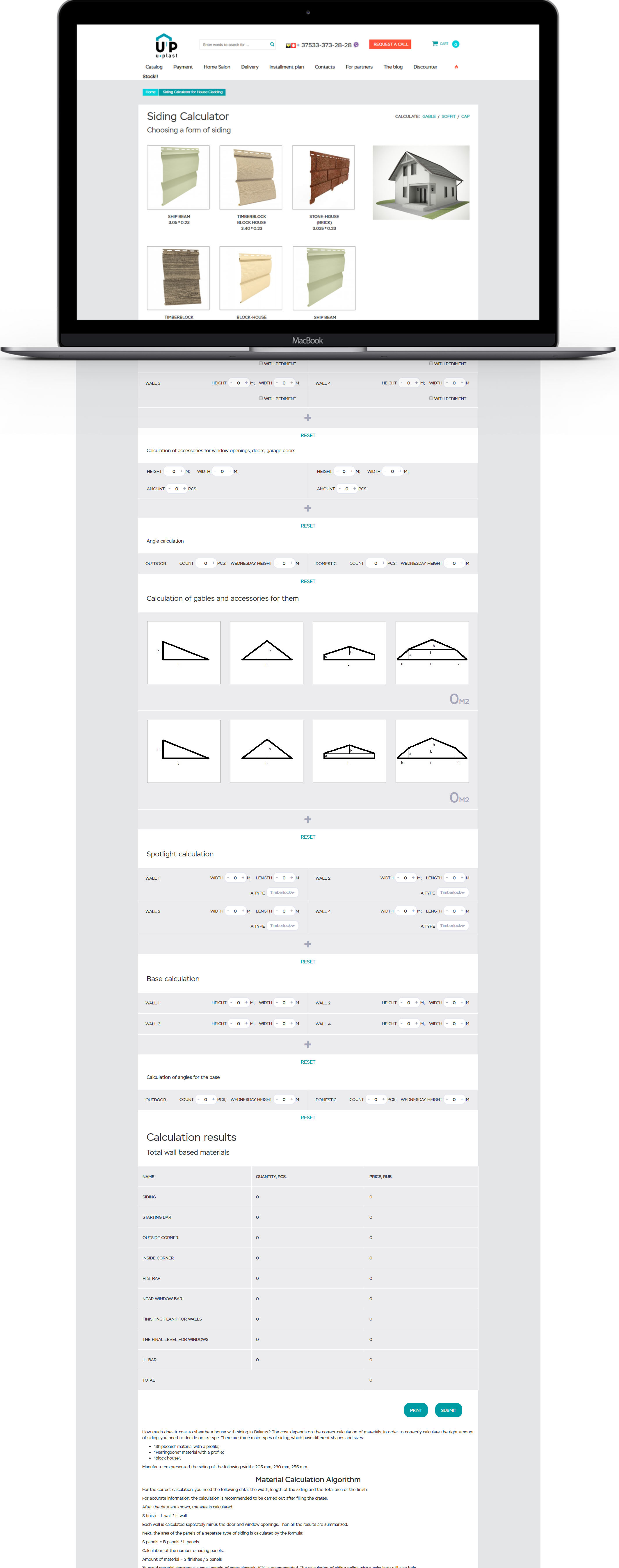Go to the Payment page
619x1568 pixels.
click(183, 67)
